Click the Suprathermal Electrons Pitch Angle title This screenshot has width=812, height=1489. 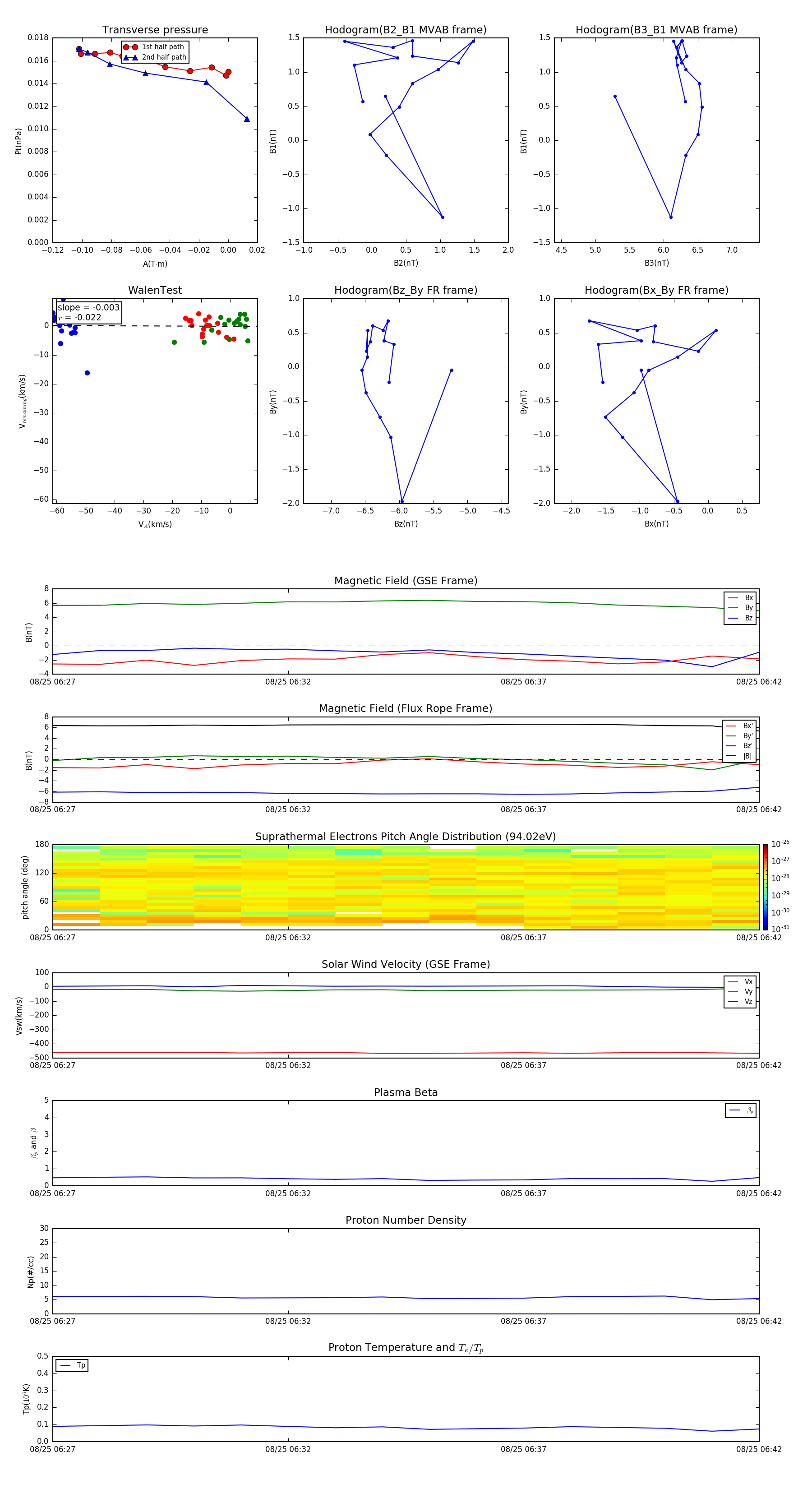click(x=406, y=837)
